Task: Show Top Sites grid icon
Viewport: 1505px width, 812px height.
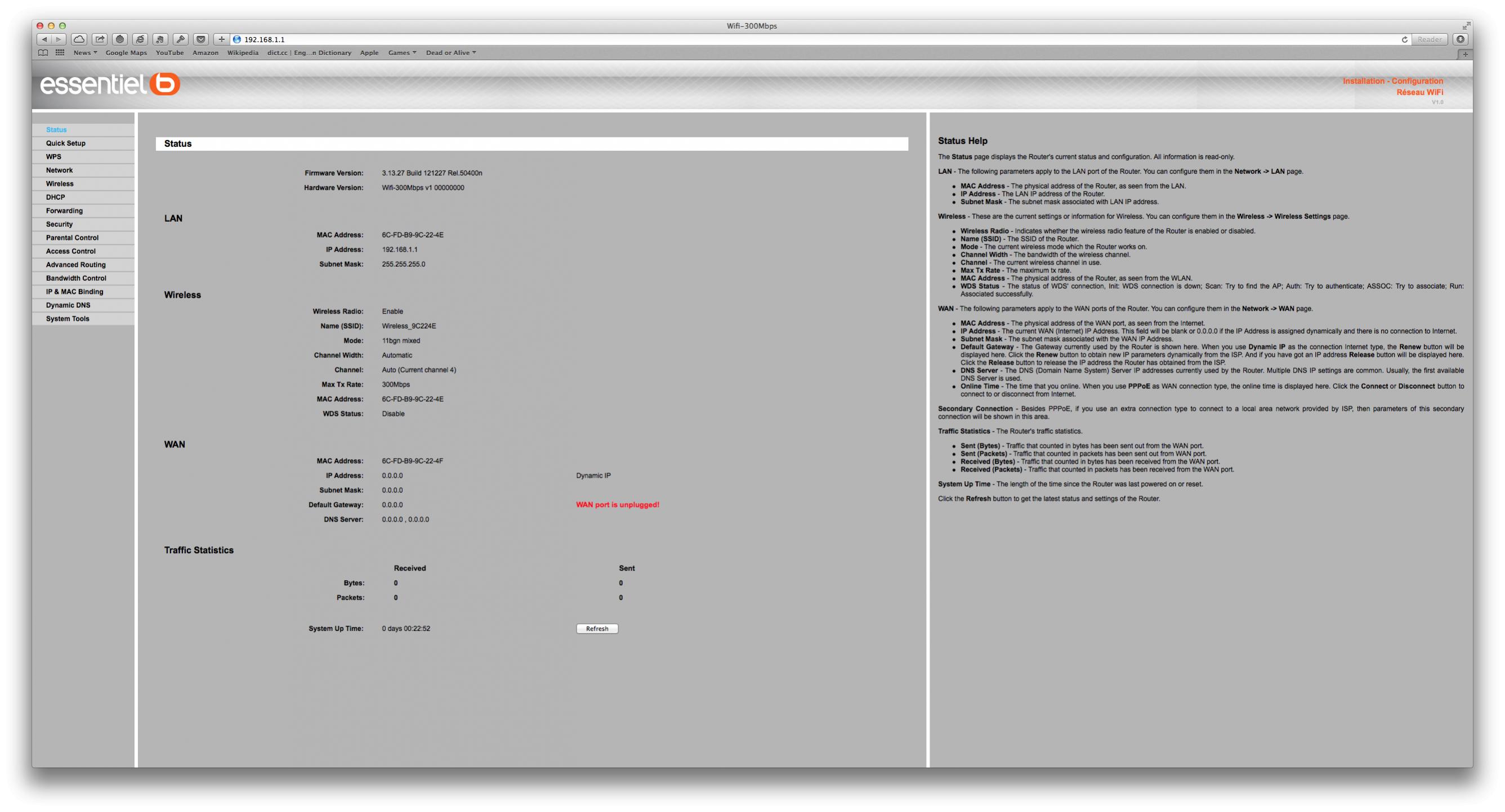Action: [x=60, y=52]
